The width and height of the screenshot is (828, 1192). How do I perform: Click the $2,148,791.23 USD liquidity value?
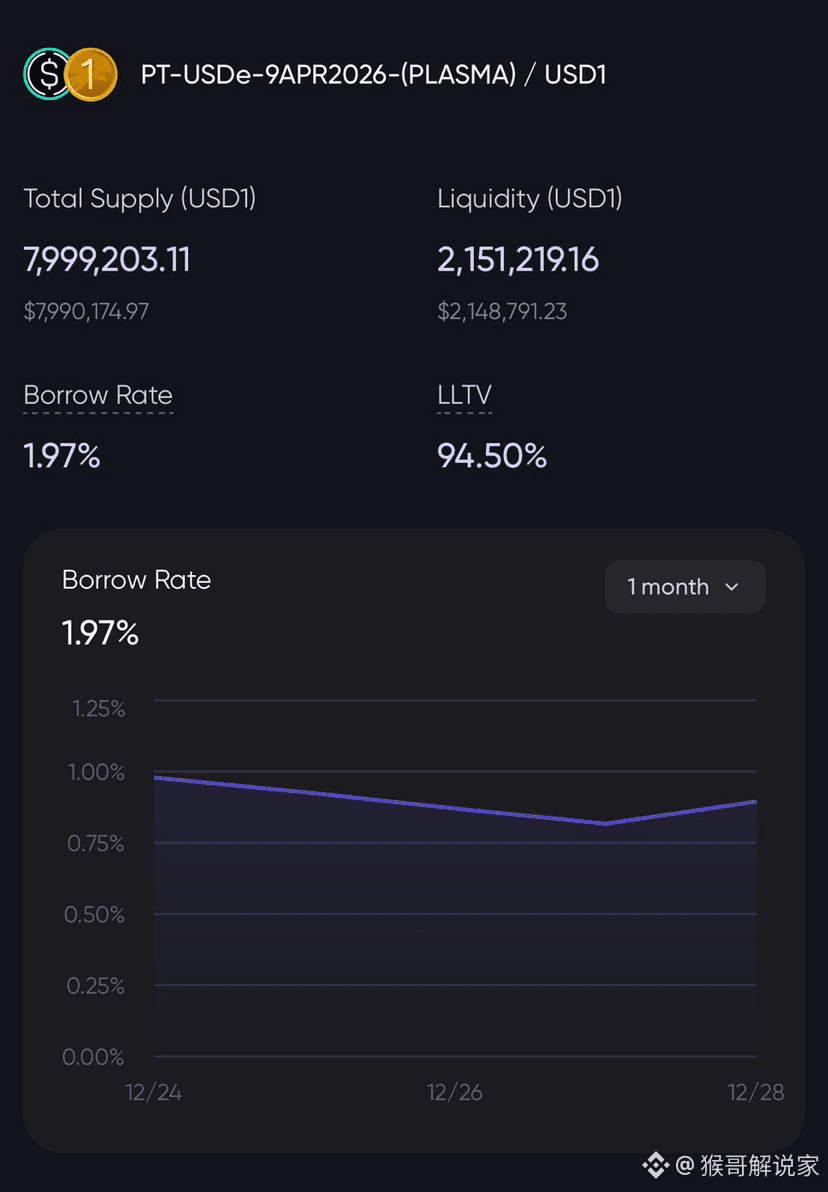pyautogui.click(x=502, y=312)
